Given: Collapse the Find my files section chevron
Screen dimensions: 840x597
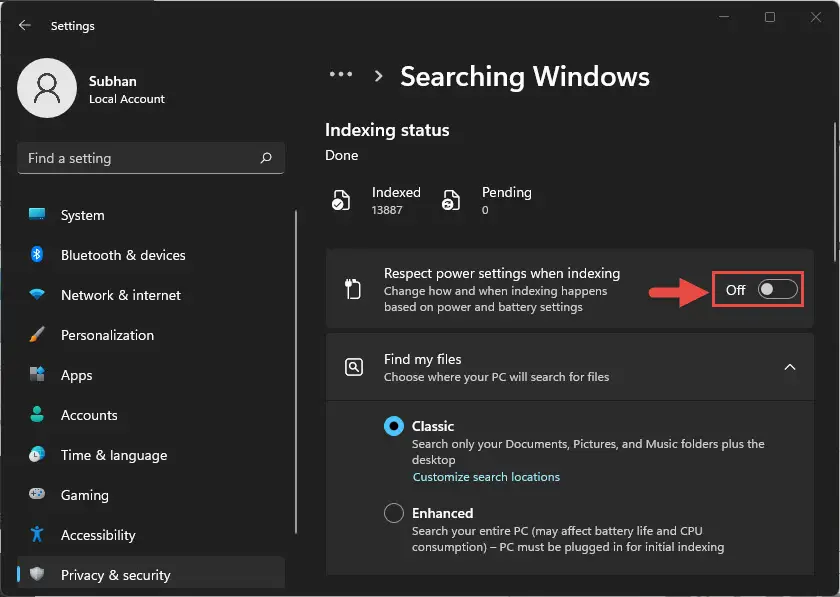Looking at the screenshot, I should pos(790,367).
